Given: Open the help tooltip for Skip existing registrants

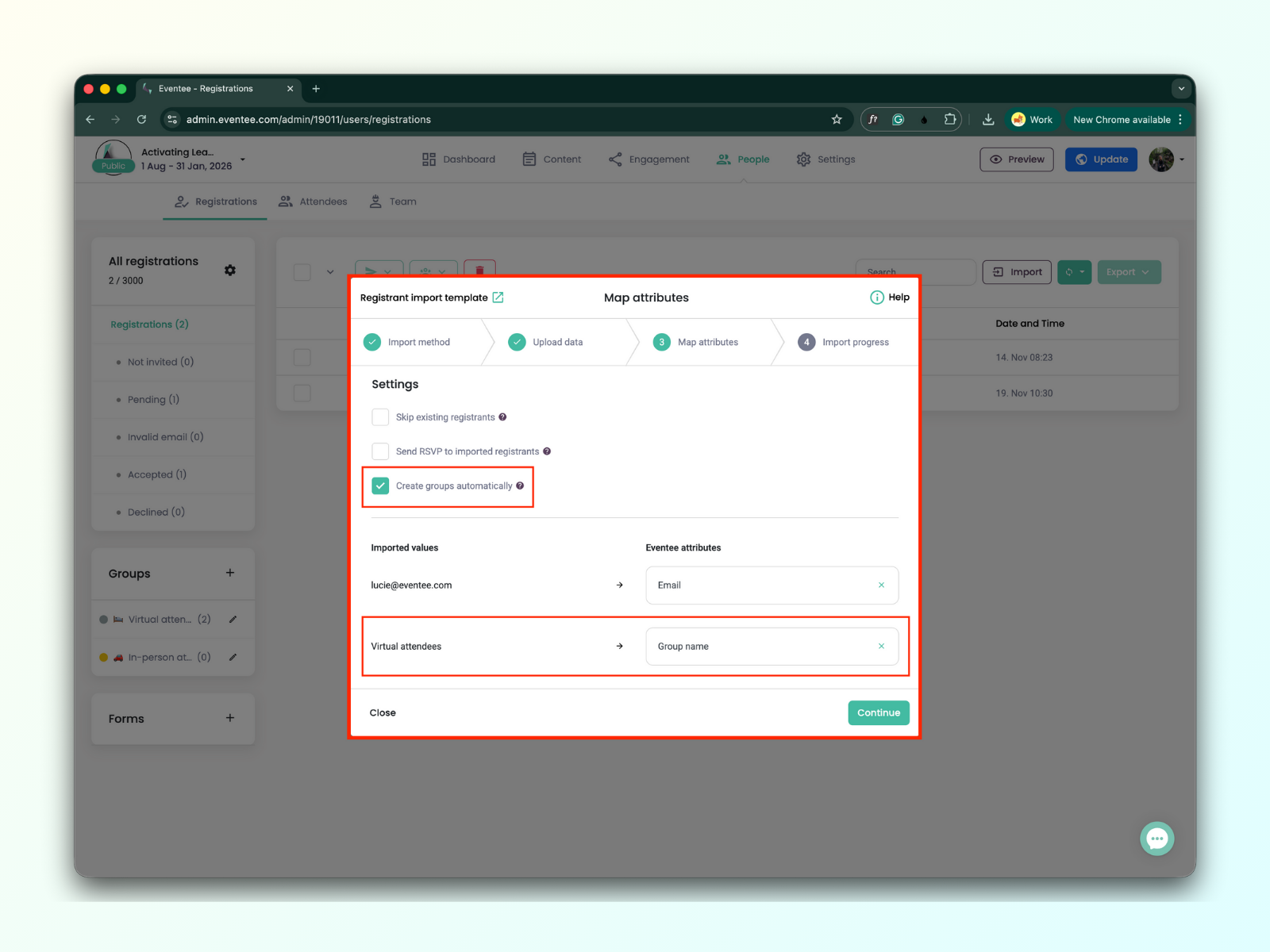Looking at the screenshot, I should pyautogui.click(x=502, y=417).
